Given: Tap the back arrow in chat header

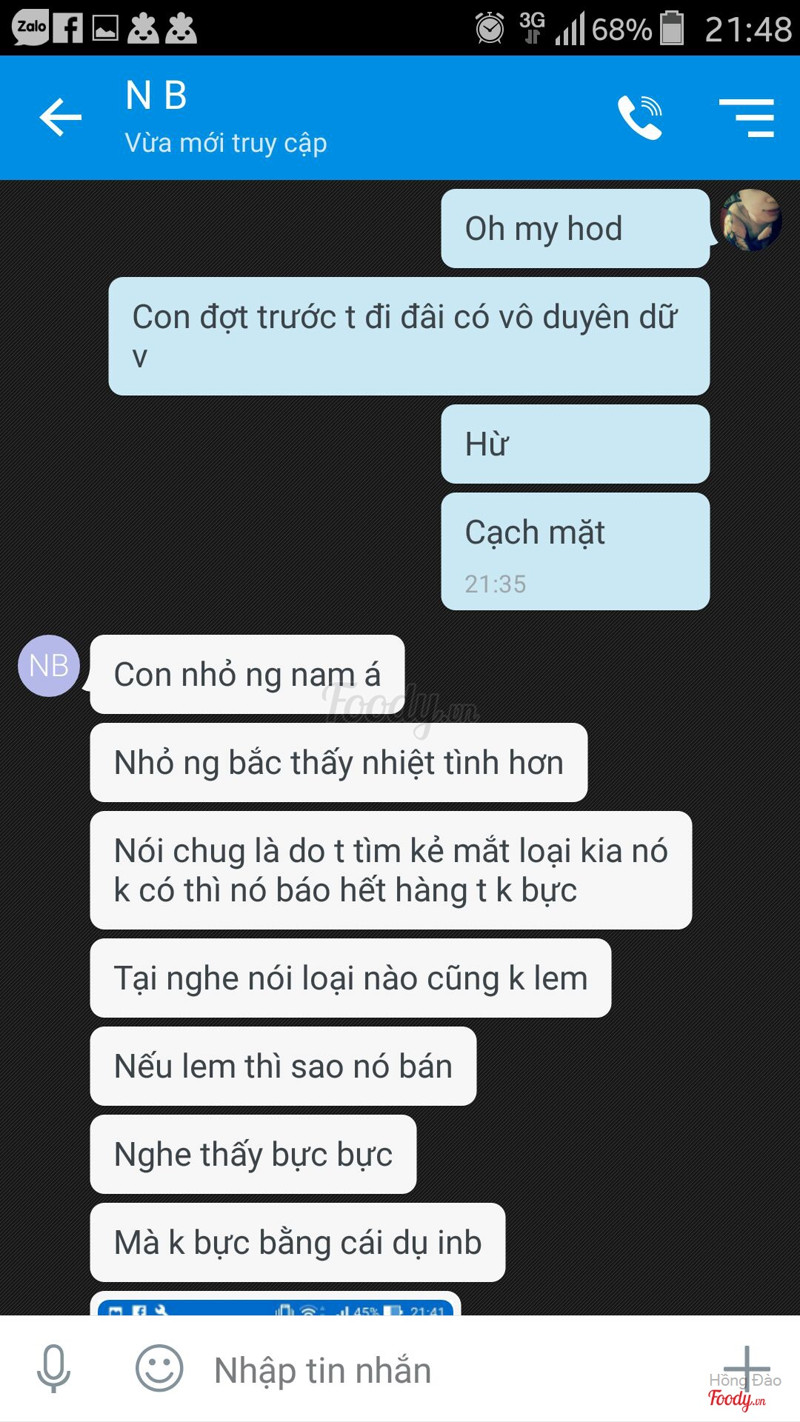Looking at the screenshot, I should (x=60, y=117).
